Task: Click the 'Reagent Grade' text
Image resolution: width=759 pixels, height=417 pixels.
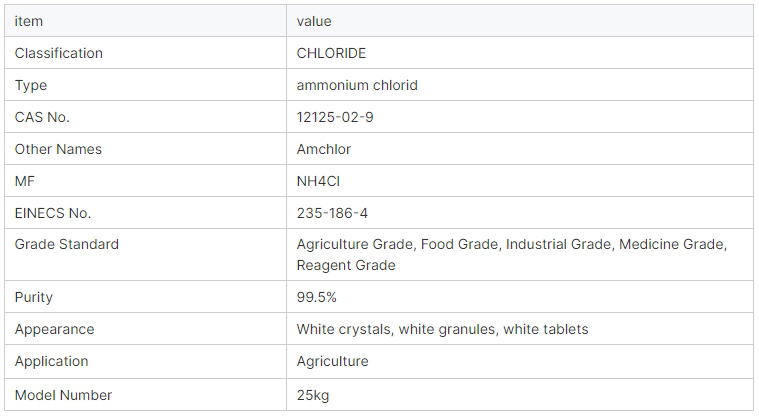Action: tap(346, 265)
